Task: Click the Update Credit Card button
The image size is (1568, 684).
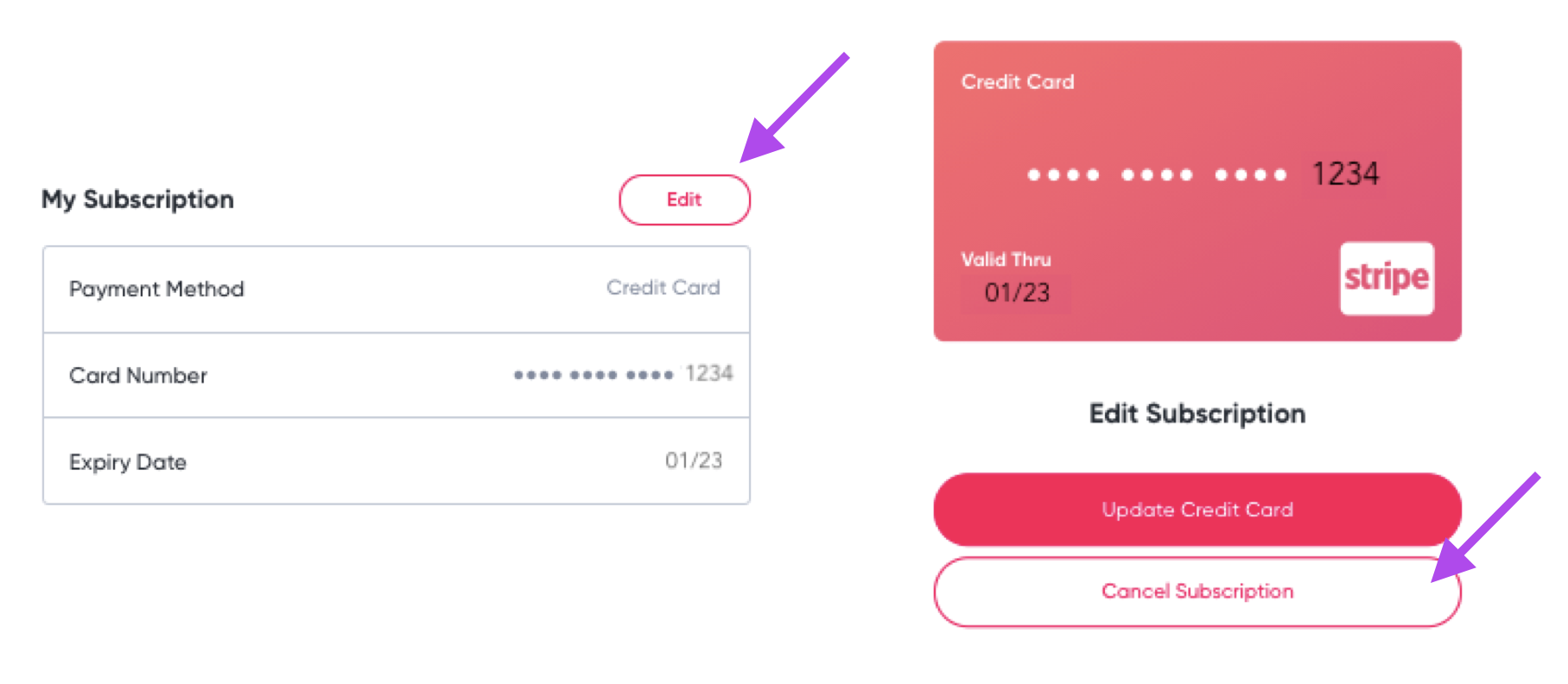Action: 1197,510
